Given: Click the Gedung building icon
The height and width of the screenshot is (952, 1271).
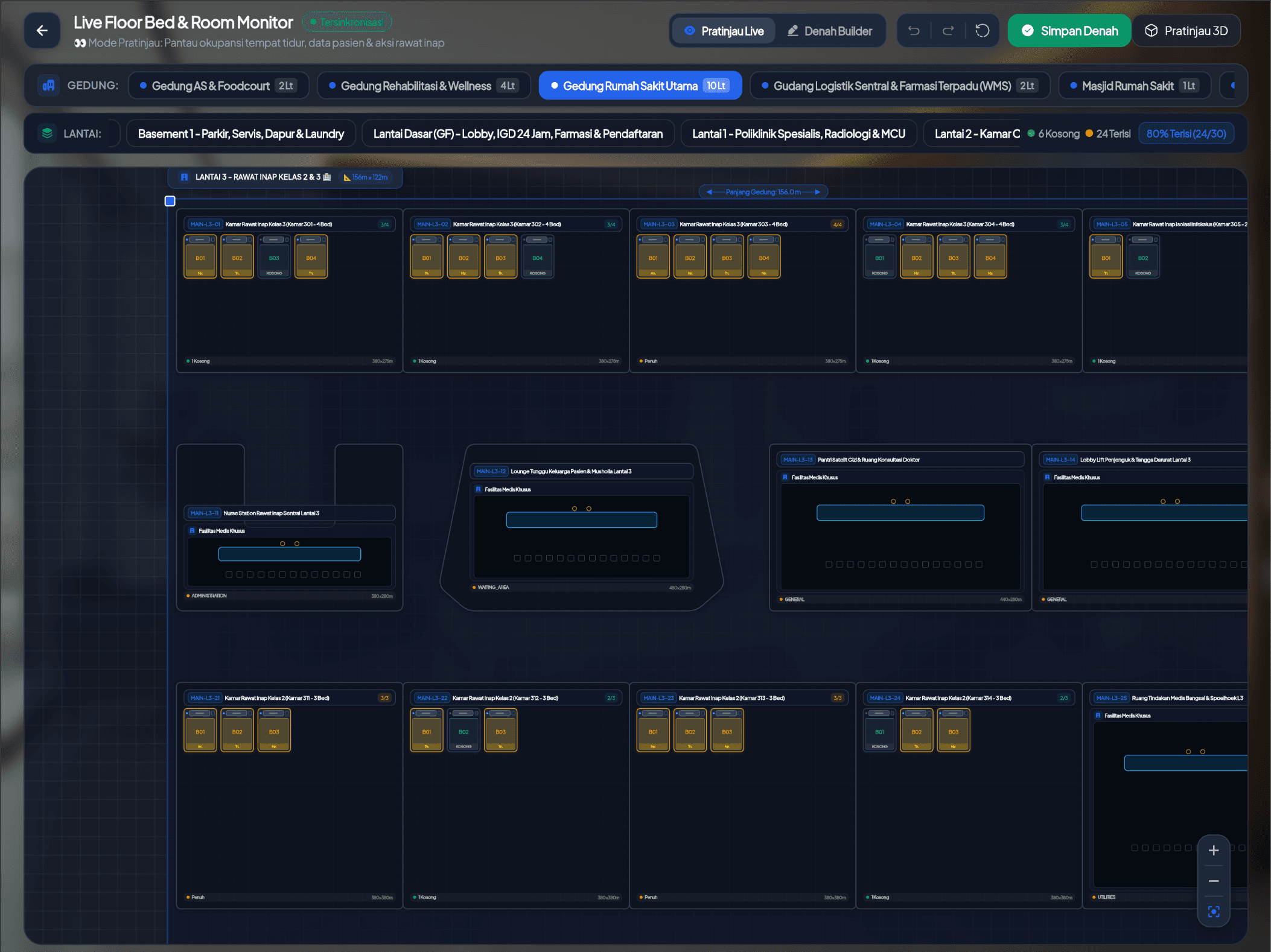Looking at the screenshot, I should [49, 86].
